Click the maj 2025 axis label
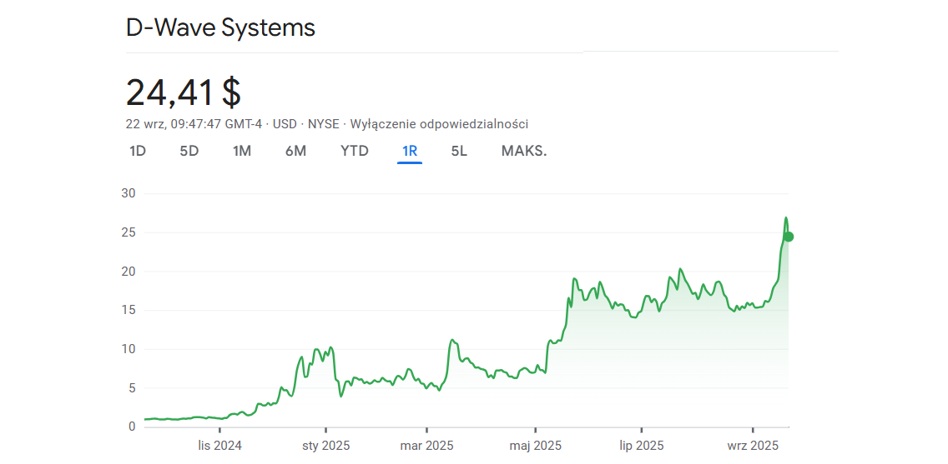 (x=536, y=446)
